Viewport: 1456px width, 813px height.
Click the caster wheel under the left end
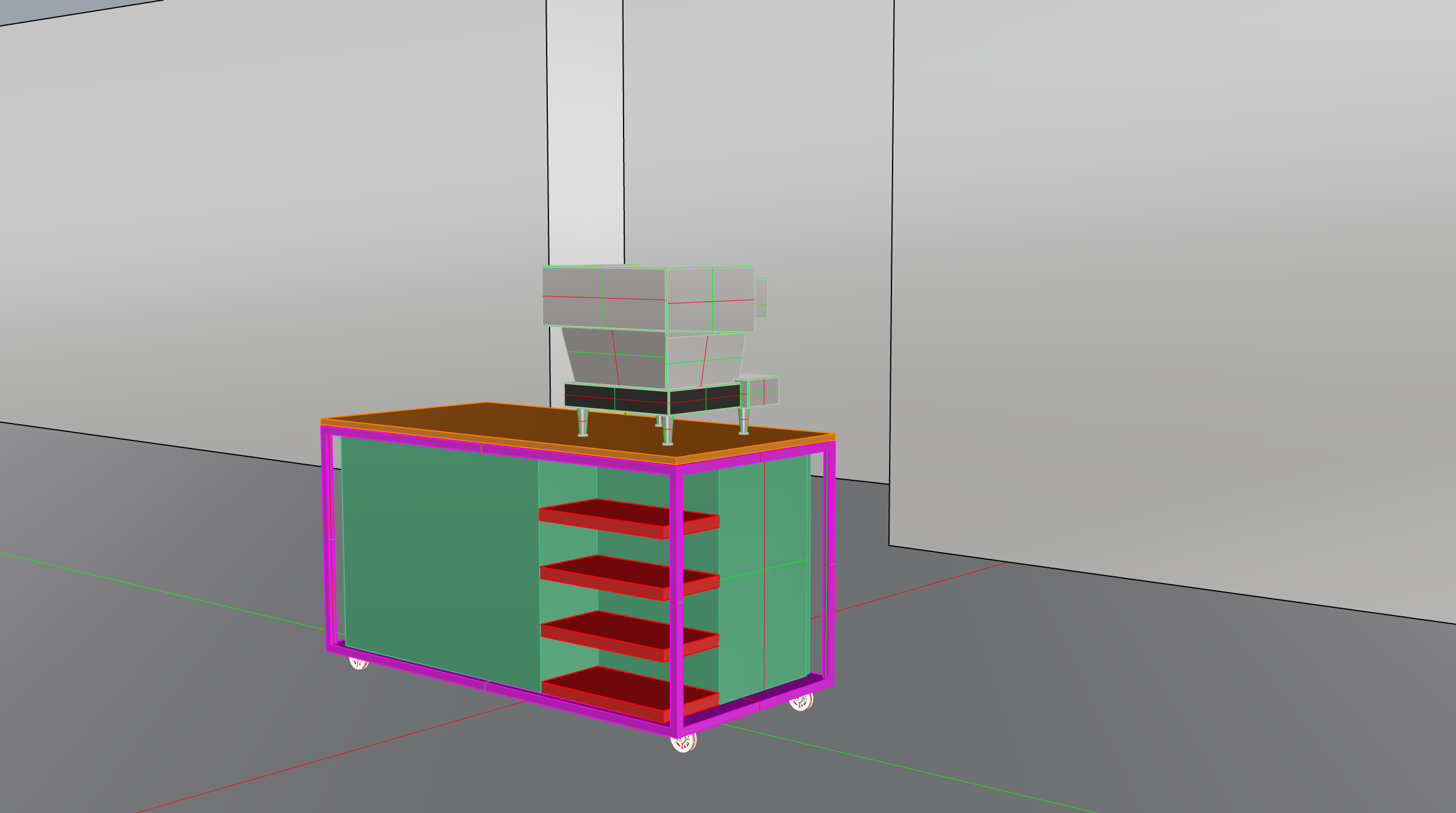click(359, 663)
